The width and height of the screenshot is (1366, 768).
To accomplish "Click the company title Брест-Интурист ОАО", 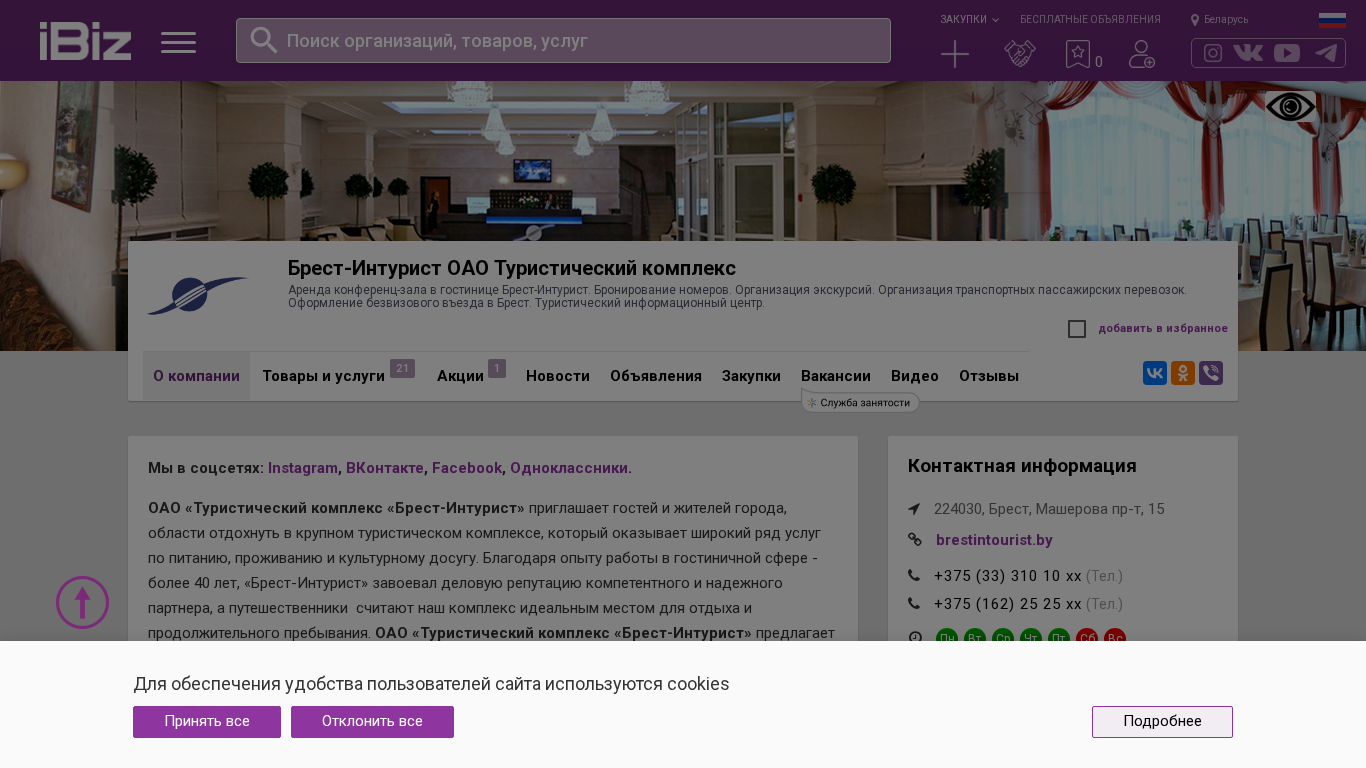I will pos(512,268).
